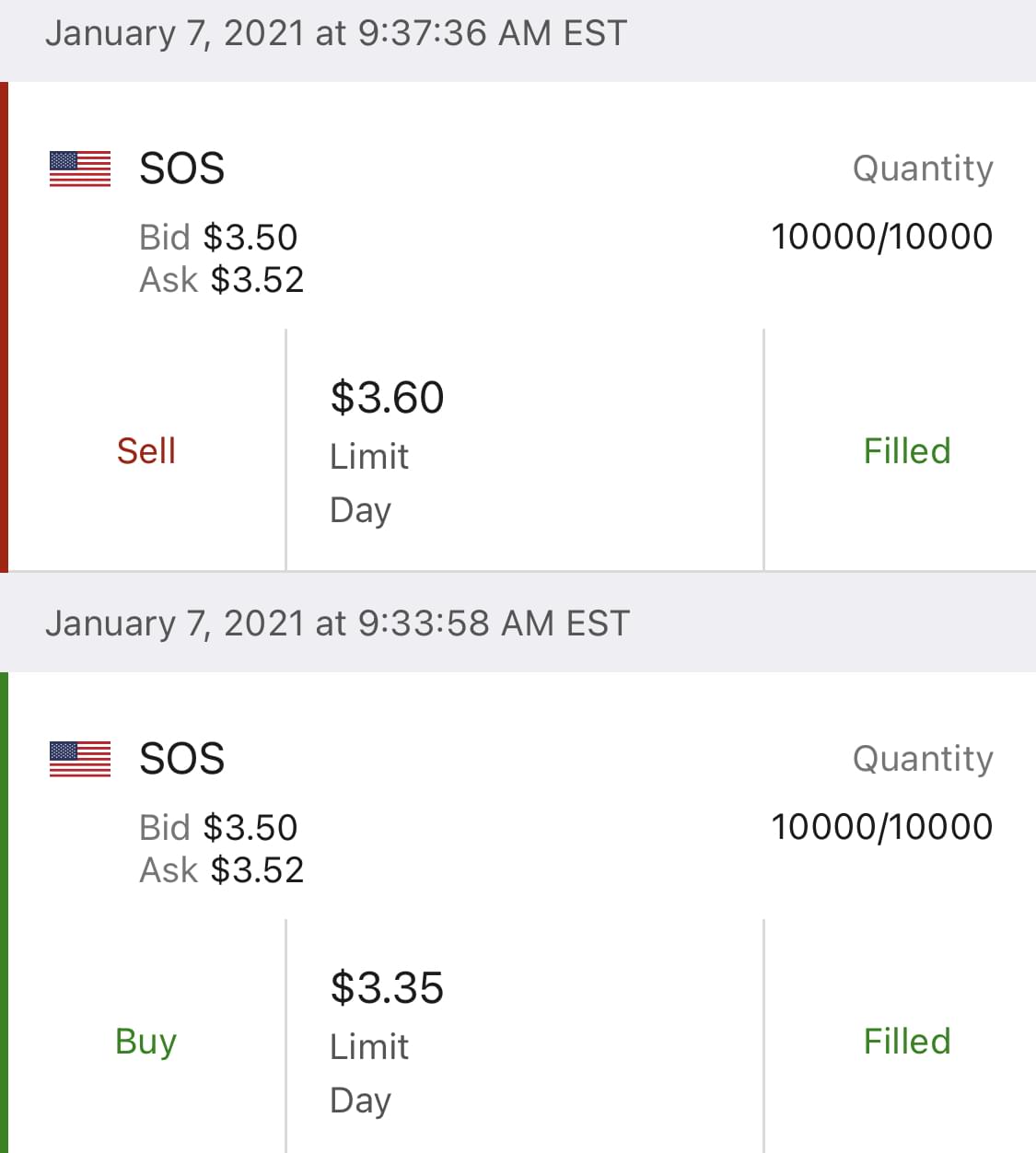Click the Ask $3.52 on the buy order
Screen dimensions: 1036x1153
[221, 870]
